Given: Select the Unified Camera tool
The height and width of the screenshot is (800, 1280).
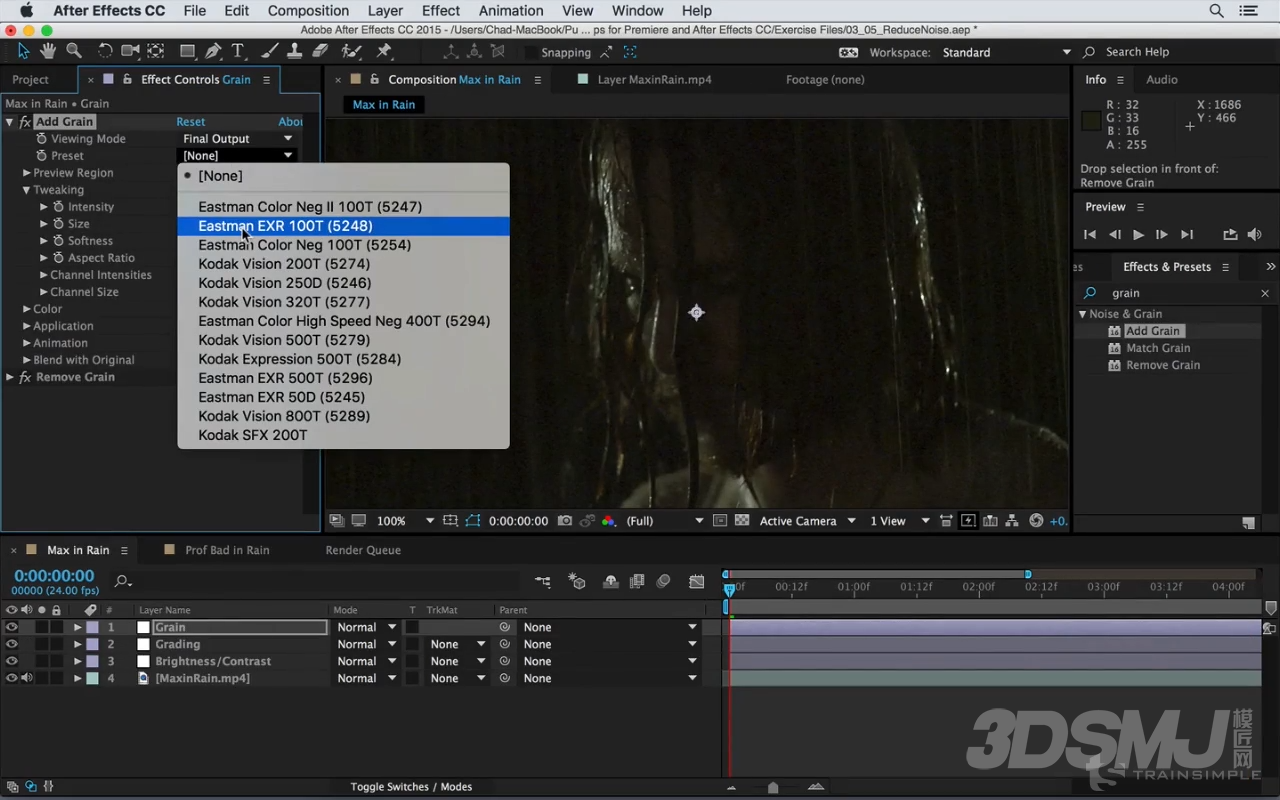Looking at the screenshot, I should point(130,51).
